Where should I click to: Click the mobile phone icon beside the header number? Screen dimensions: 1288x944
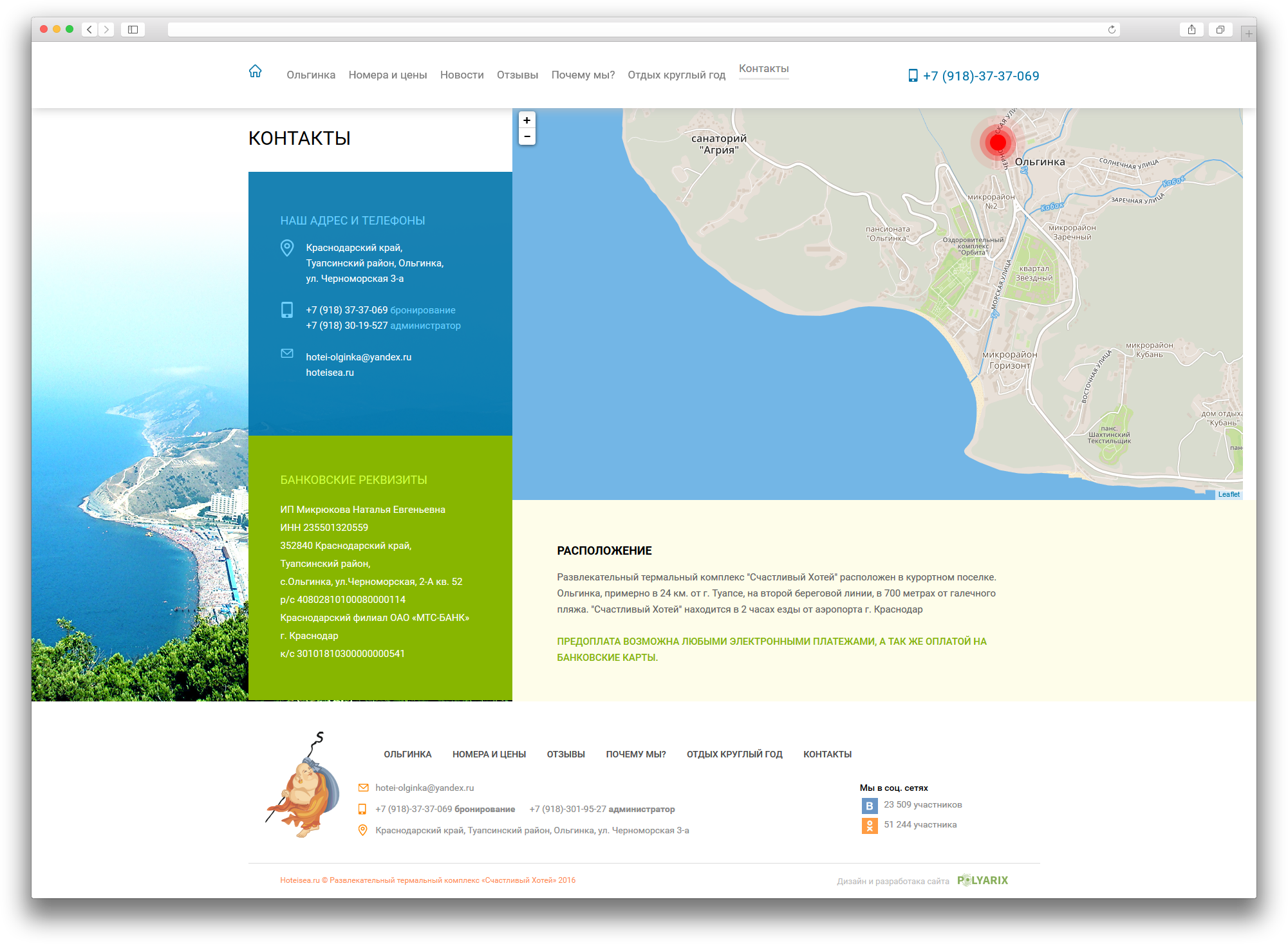click(912, 75)
